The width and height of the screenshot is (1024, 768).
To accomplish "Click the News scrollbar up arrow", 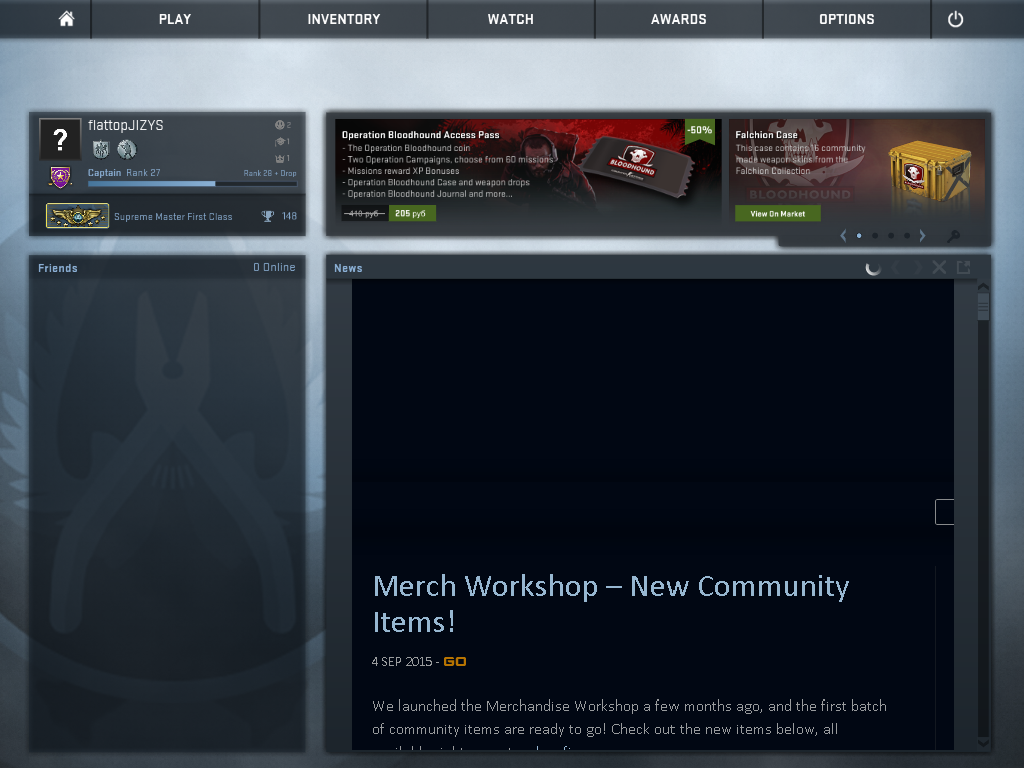I will click(x=983, y=287).
